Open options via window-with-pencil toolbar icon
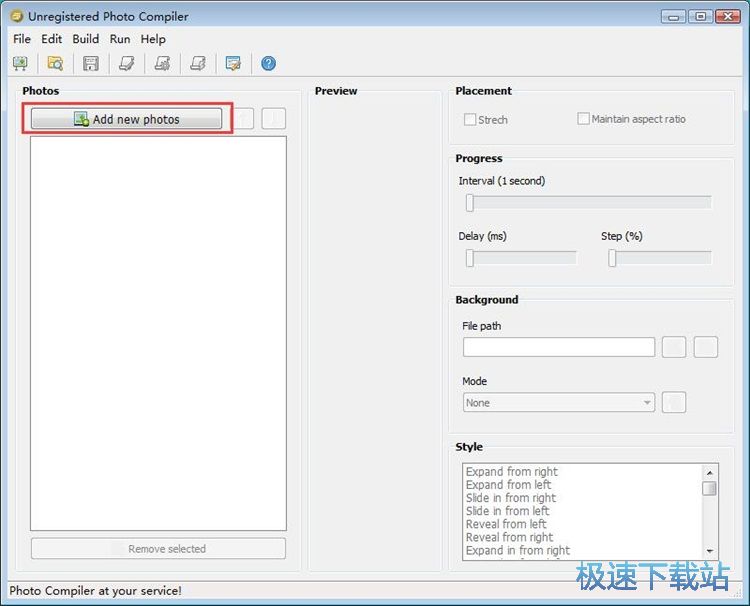 point(233,63)
